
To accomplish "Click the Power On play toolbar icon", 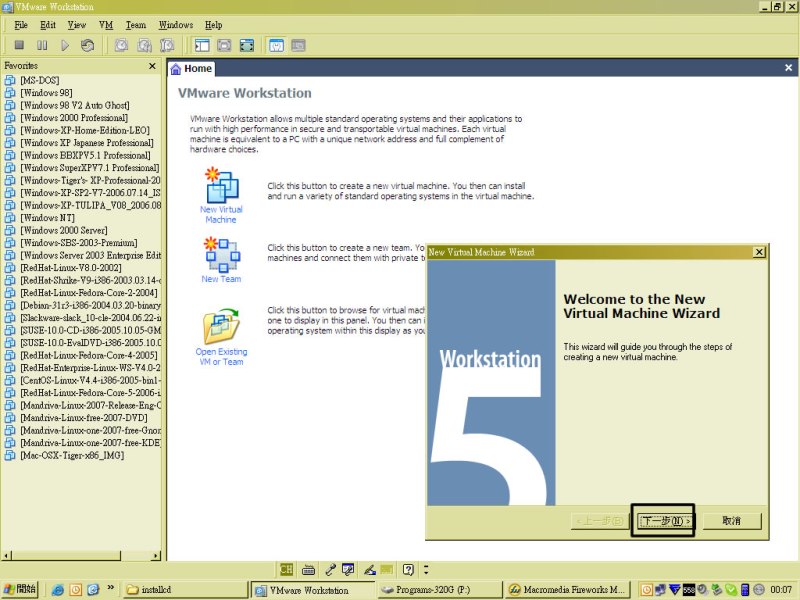I will click(x=65, y=45).
